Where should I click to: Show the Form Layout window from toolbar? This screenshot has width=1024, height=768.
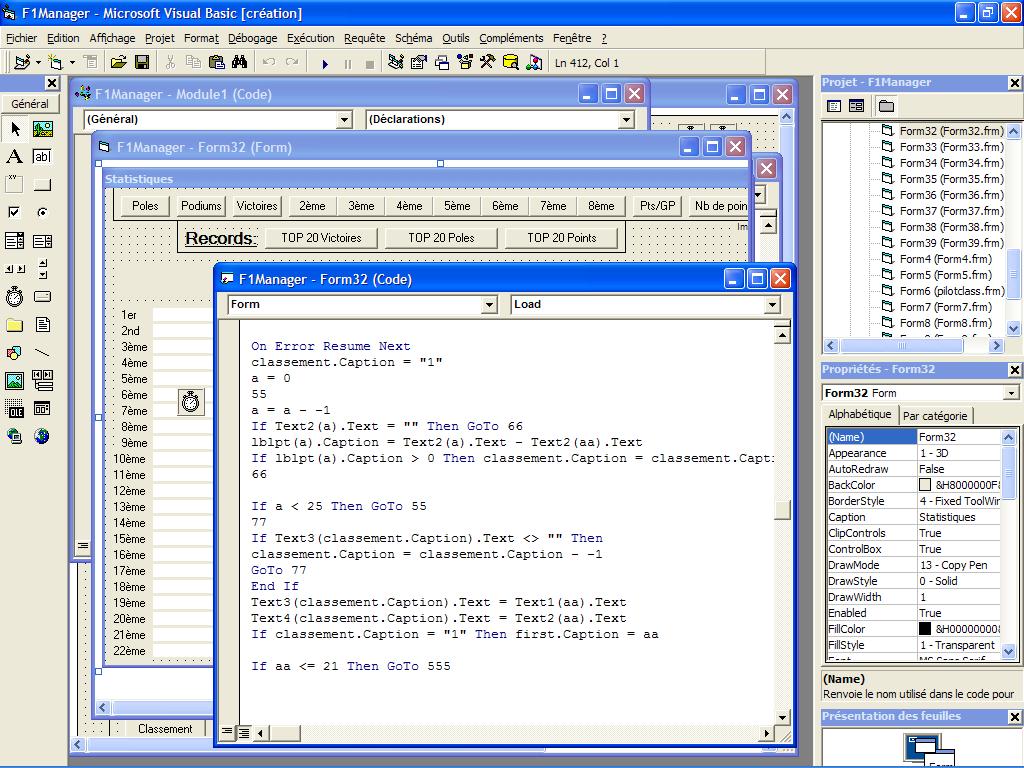pos(442,63)
